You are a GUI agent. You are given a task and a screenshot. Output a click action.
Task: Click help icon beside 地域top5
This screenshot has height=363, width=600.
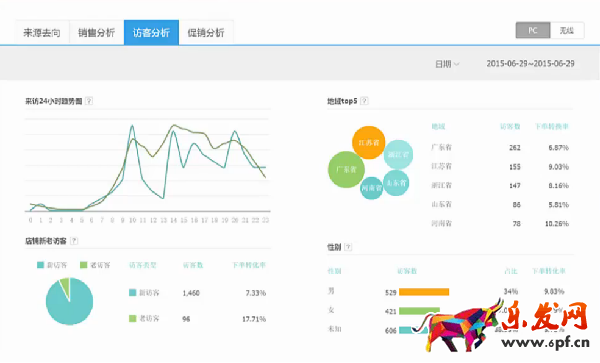point(364,101)
